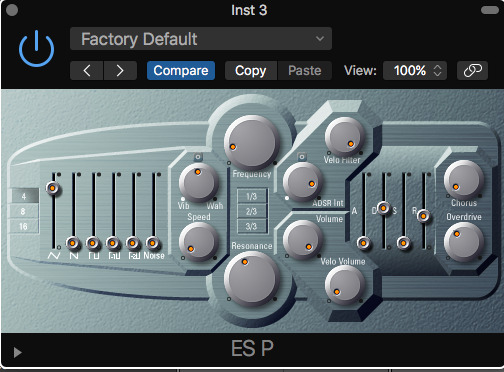Select the 2/3 key follow button
The width and height of the screenshot is (504, 372).
pyautogui.click(x=252, y=211)
